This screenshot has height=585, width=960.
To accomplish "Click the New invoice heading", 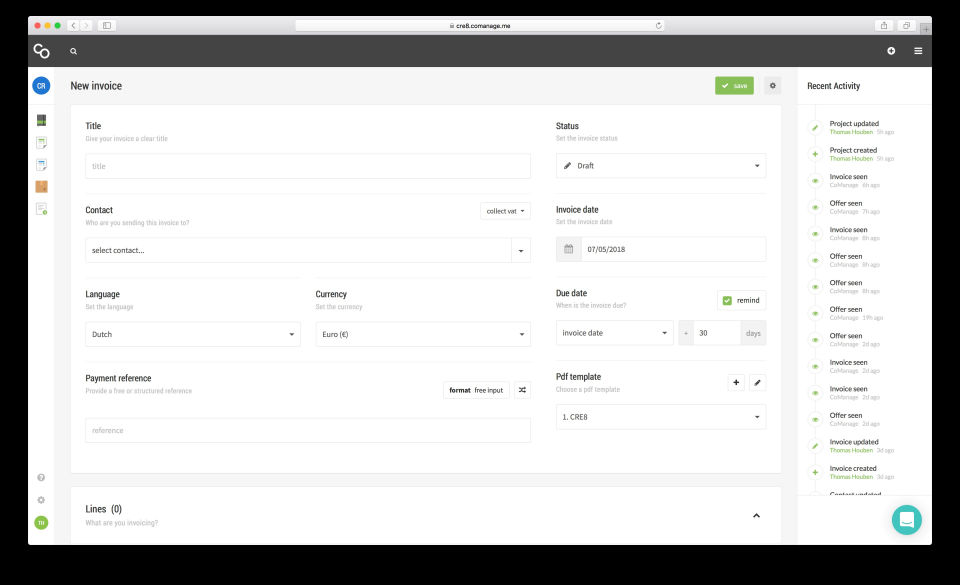I will pos(96,86).
